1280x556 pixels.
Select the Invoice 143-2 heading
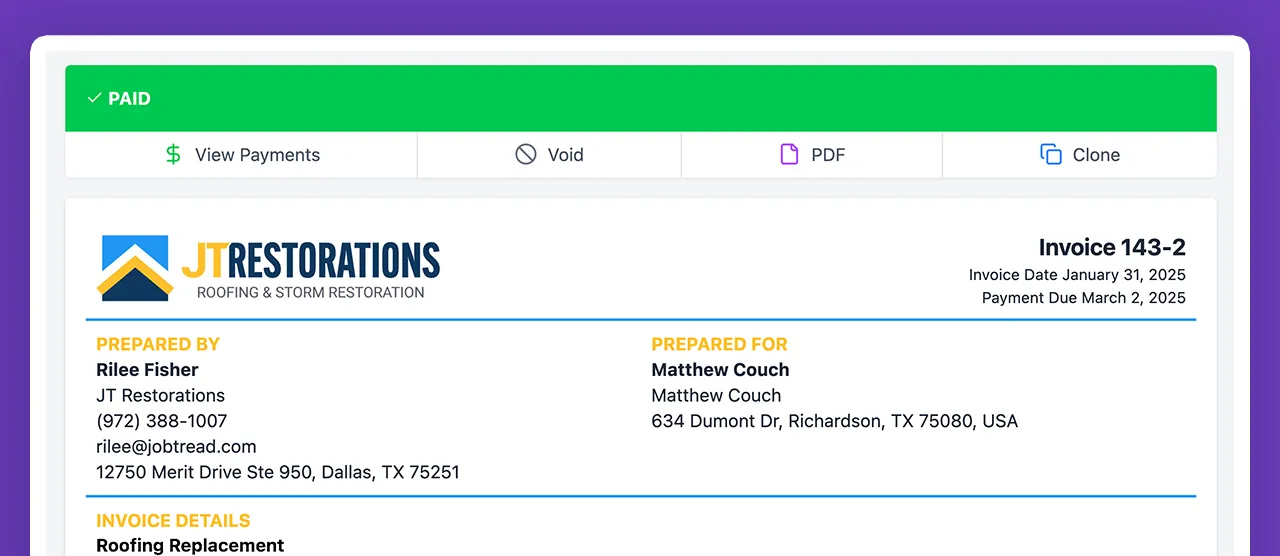click(1112, 248)
